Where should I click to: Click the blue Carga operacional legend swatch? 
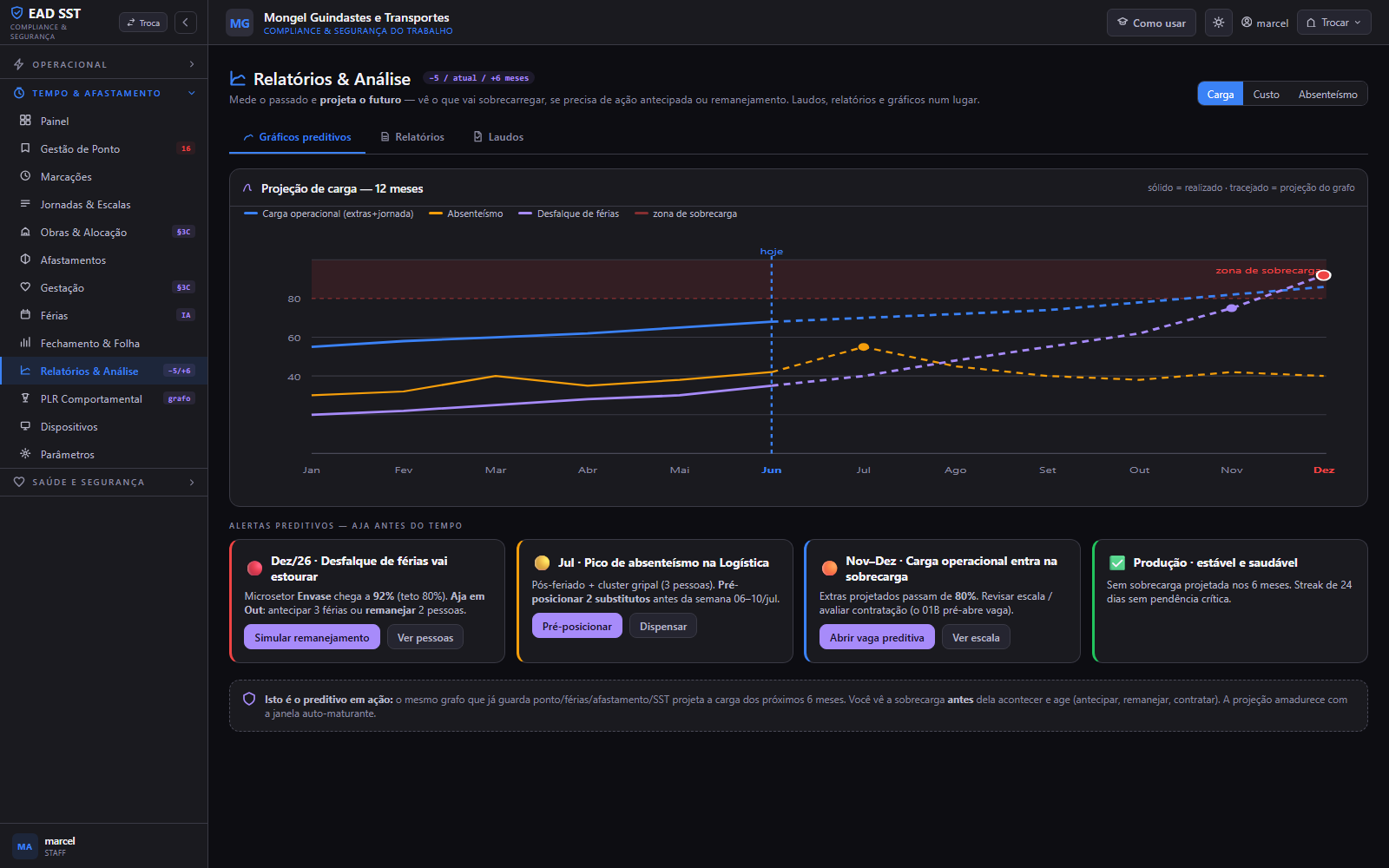(x=251, y=214)
